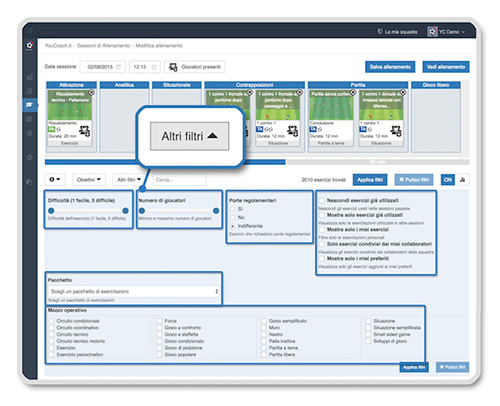Remove the Partita senza portieri card
Viewport: 500px width, 406px height.
[353, 92]
